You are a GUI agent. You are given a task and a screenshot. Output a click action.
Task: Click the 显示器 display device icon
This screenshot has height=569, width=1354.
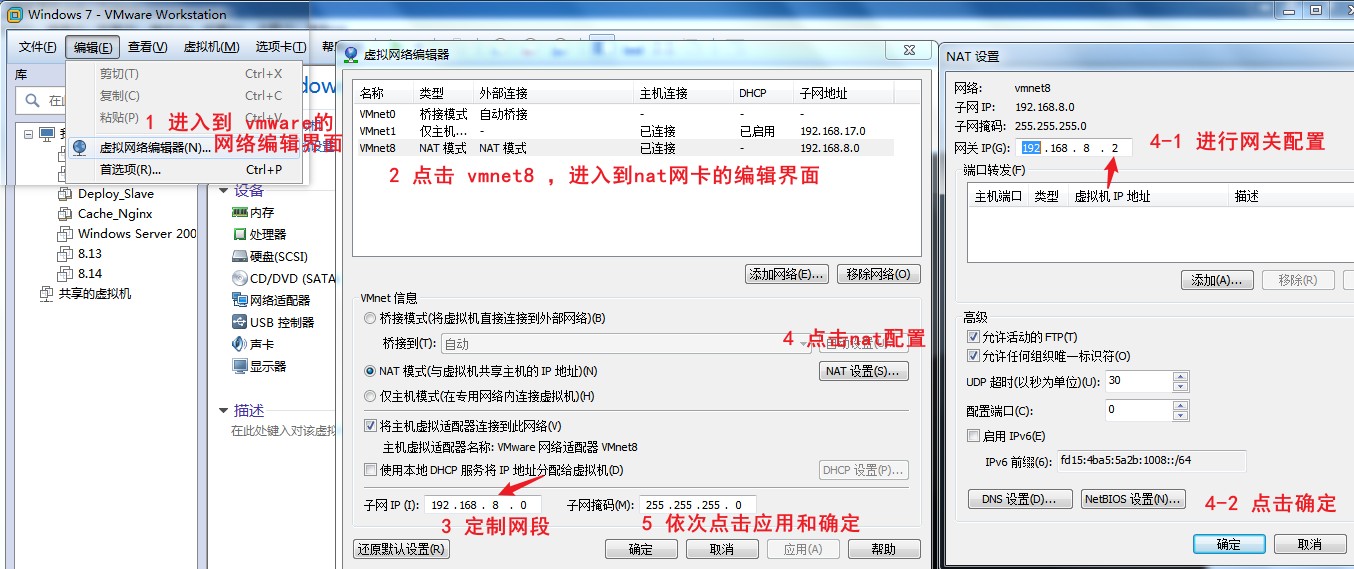[x=240, y=366]
